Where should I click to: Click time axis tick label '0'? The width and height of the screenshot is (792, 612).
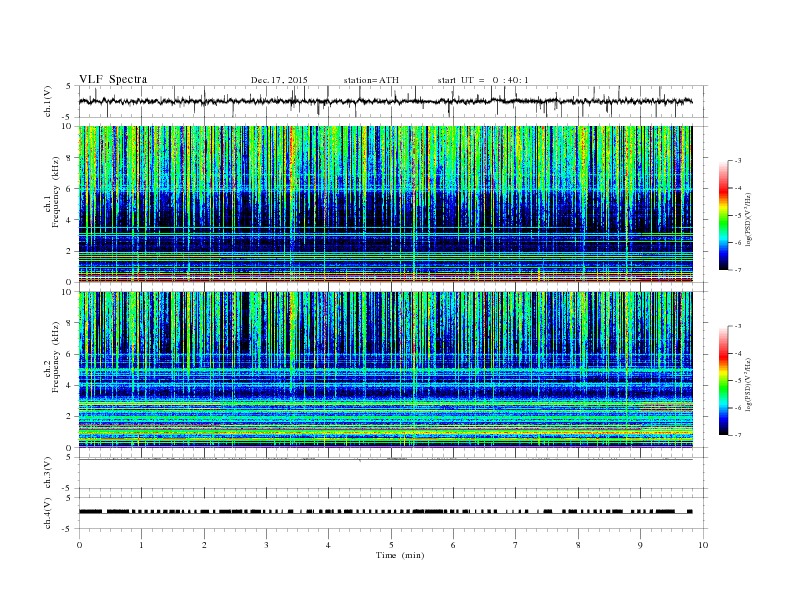coord(79,545)
